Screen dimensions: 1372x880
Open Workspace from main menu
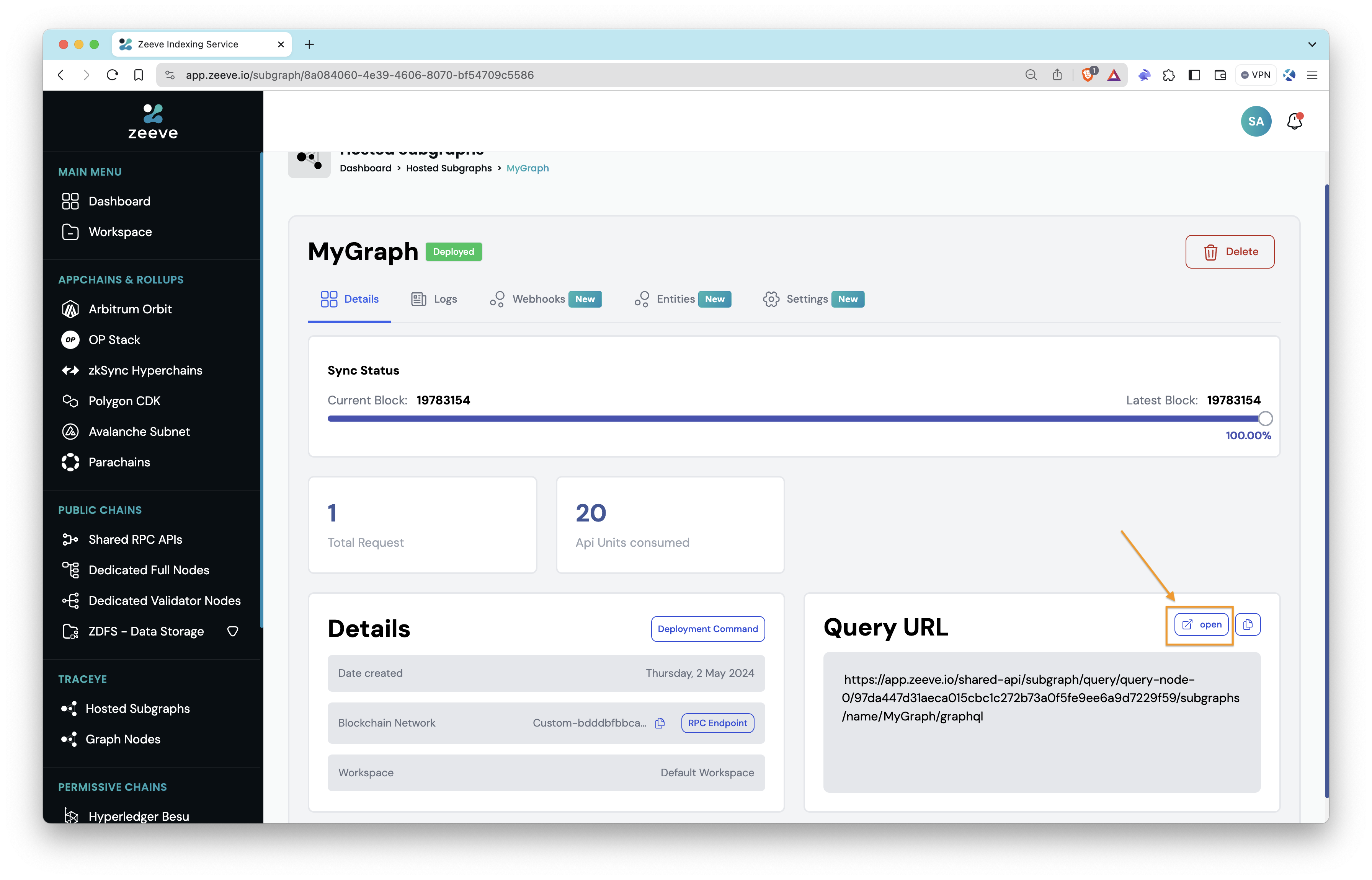tap(120, 232)
